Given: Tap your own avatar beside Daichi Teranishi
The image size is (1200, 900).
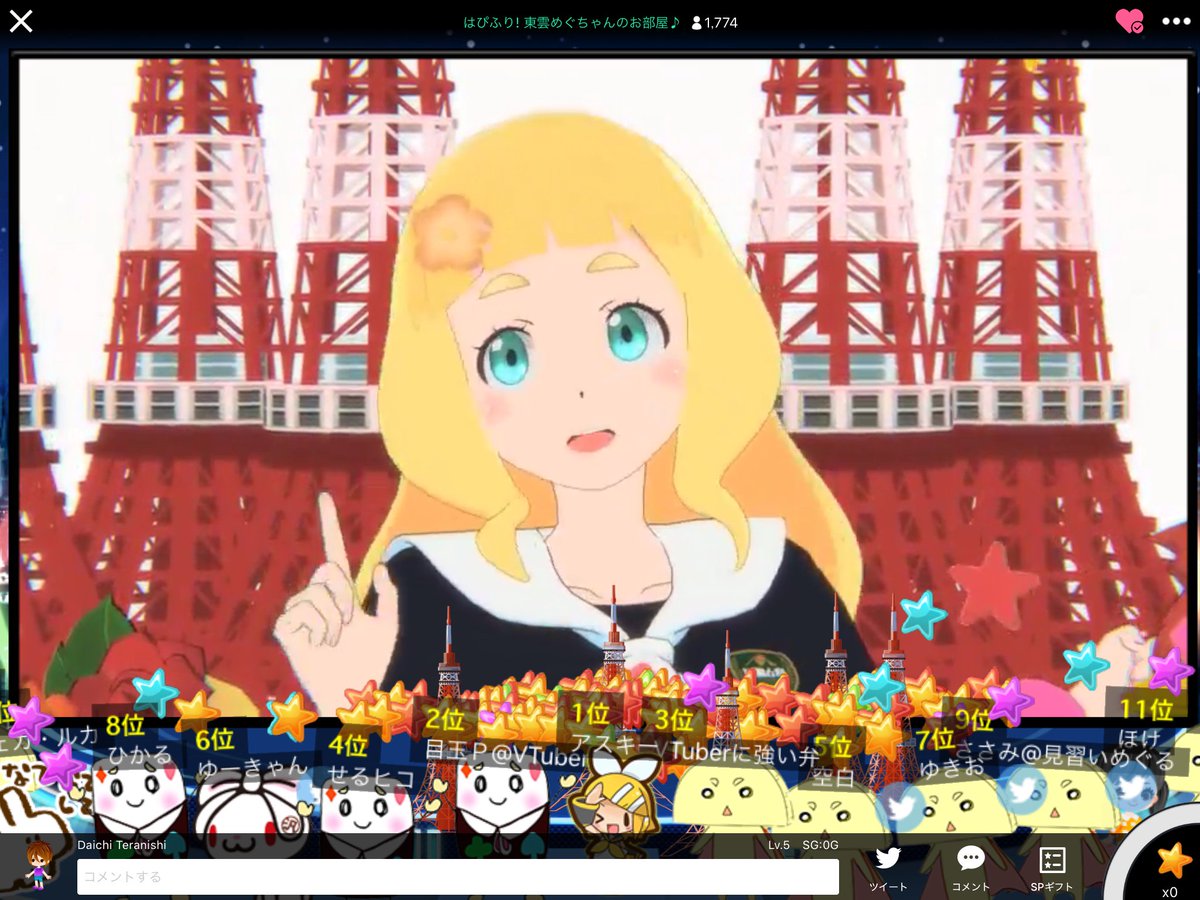Looking at the screenshot, I should tap(39, 865).
